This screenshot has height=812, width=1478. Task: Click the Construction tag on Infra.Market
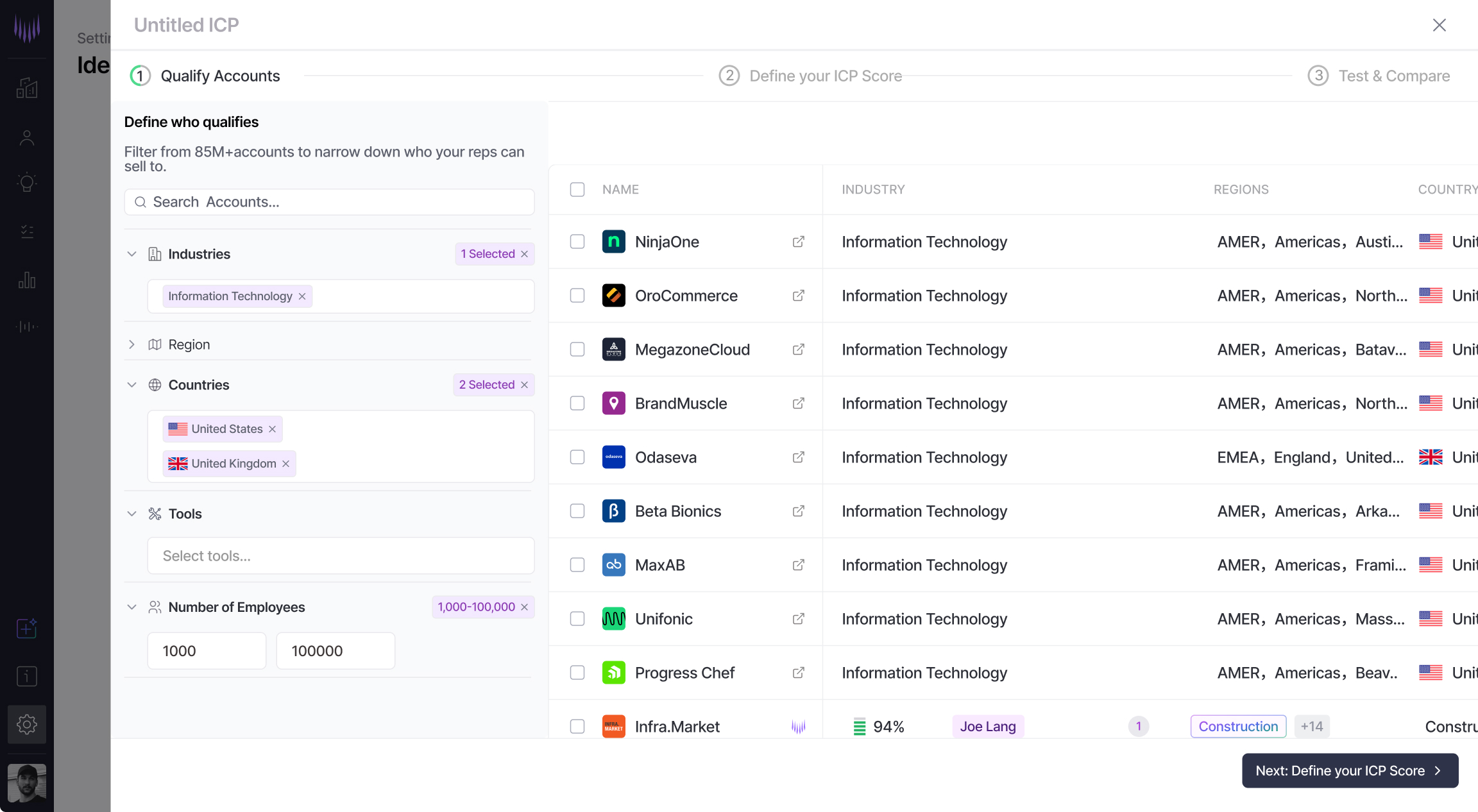click(x=1238, y=726)
